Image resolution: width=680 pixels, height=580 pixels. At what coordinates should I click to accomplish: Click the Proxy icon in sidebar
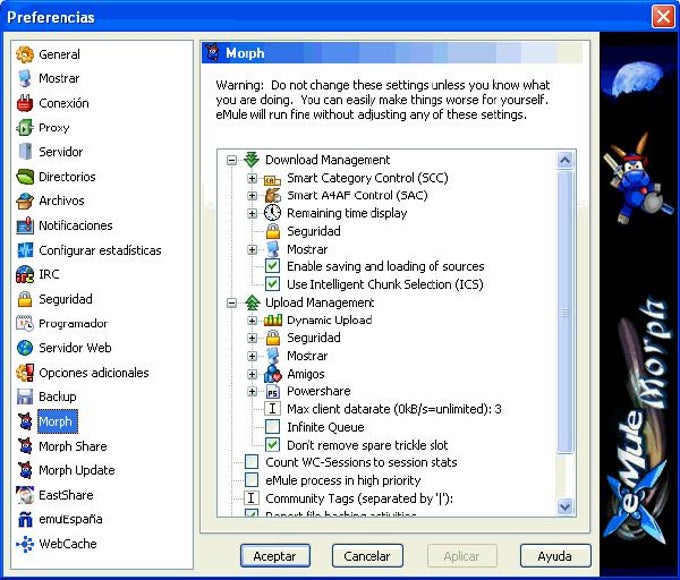(25, 128)
